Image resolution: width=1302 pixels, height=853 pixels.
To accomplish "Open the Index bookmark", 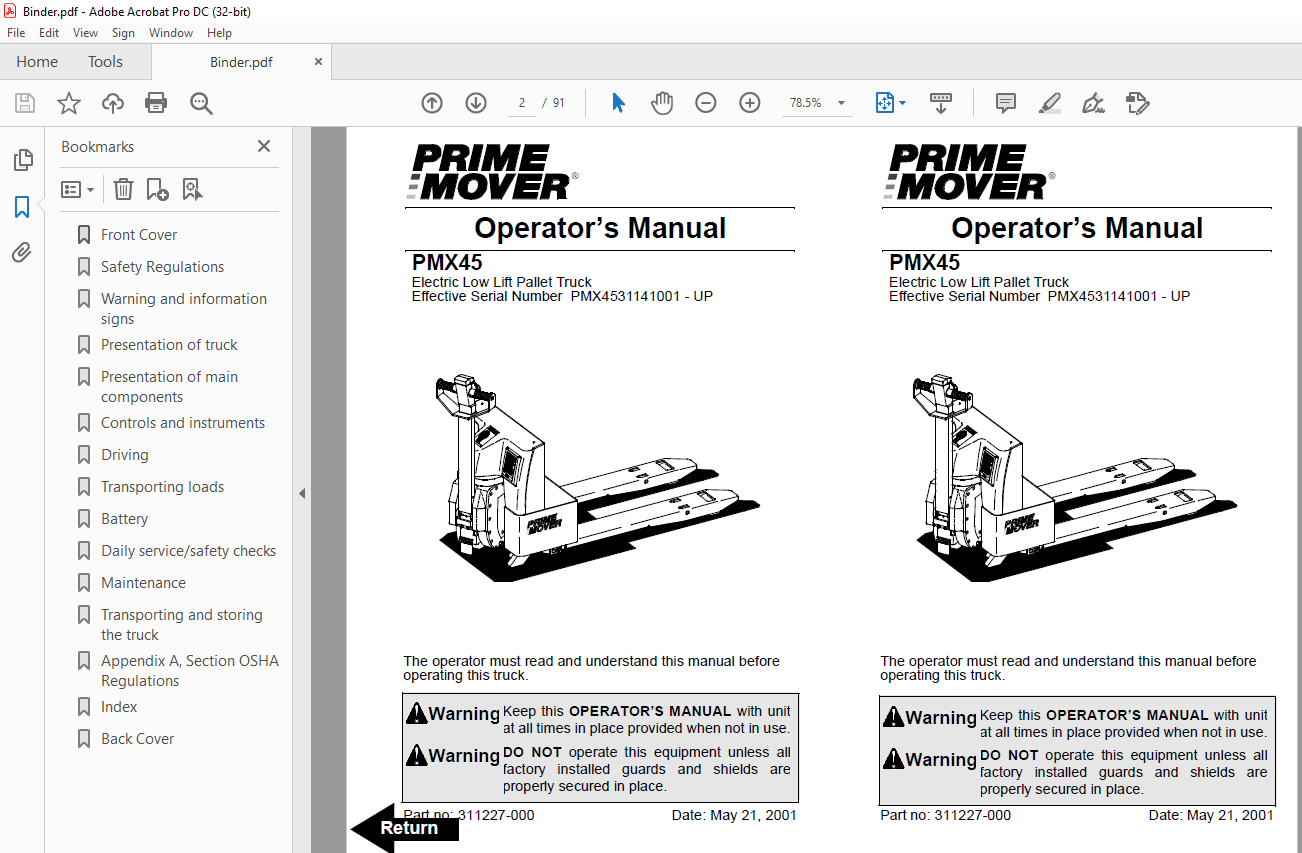I will tap(119, 707).
